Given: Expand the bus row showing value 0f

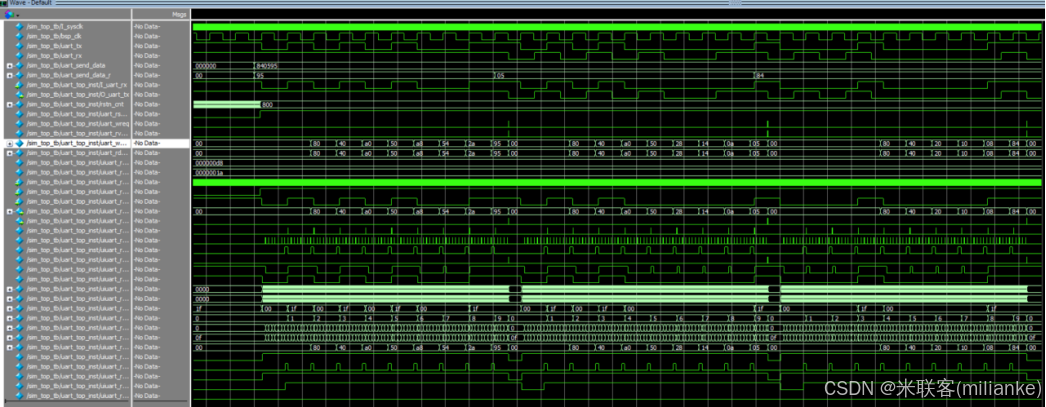Looking at the screenshot, I should tap(9, 338).
